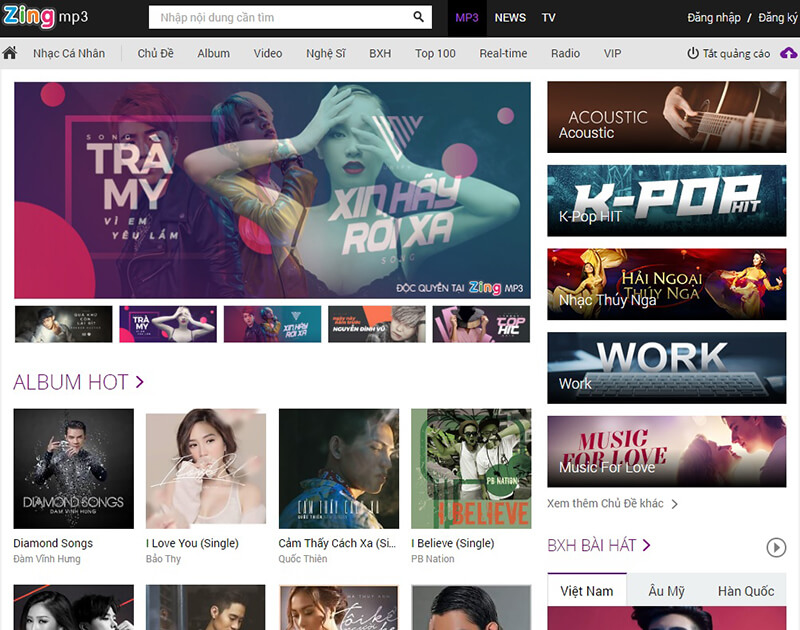The width and height of the screenshot is (800, 630).
Task: Select the Việt Nam chart tab
Action: click(x=587, y=591)
